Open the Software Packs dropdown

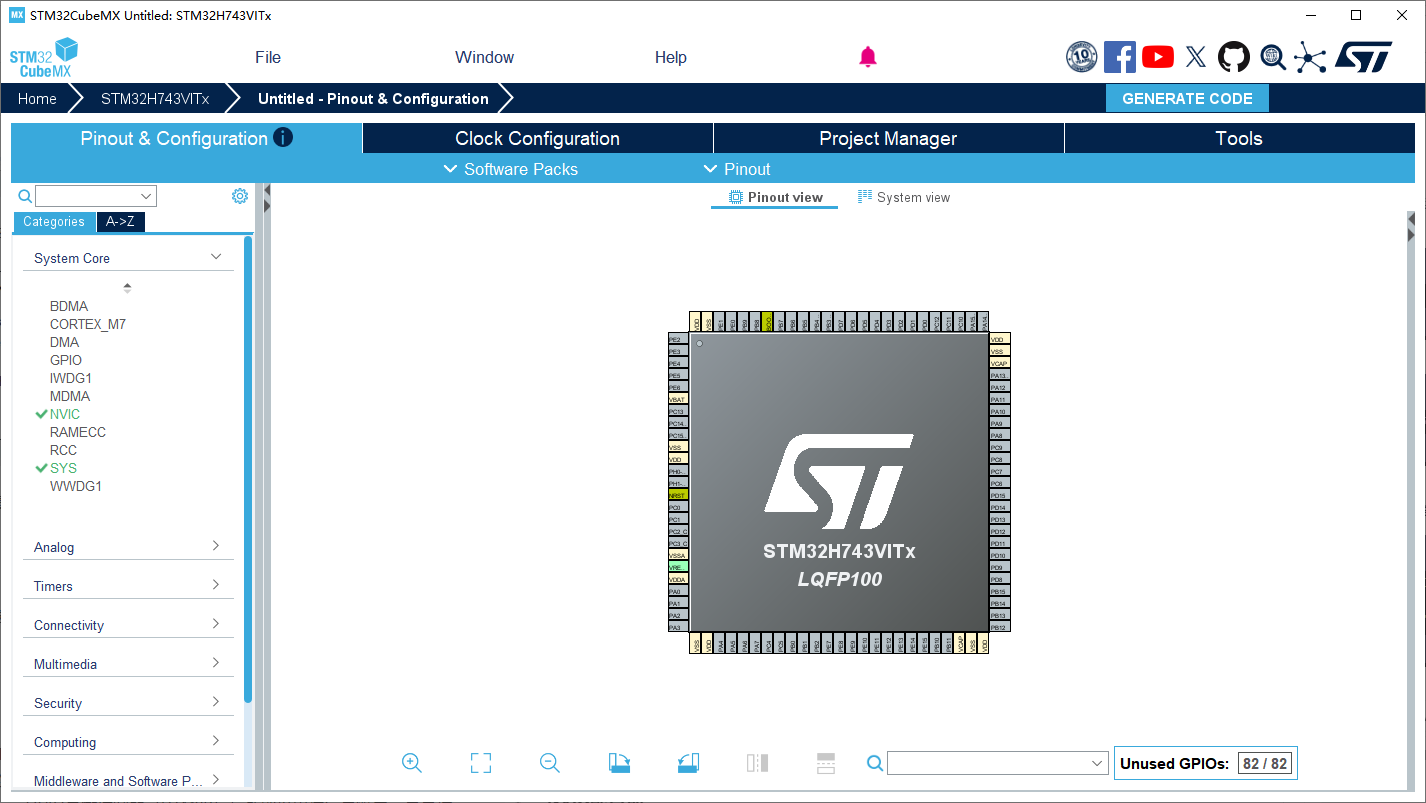pyautogui.click(x=510, y=169)
